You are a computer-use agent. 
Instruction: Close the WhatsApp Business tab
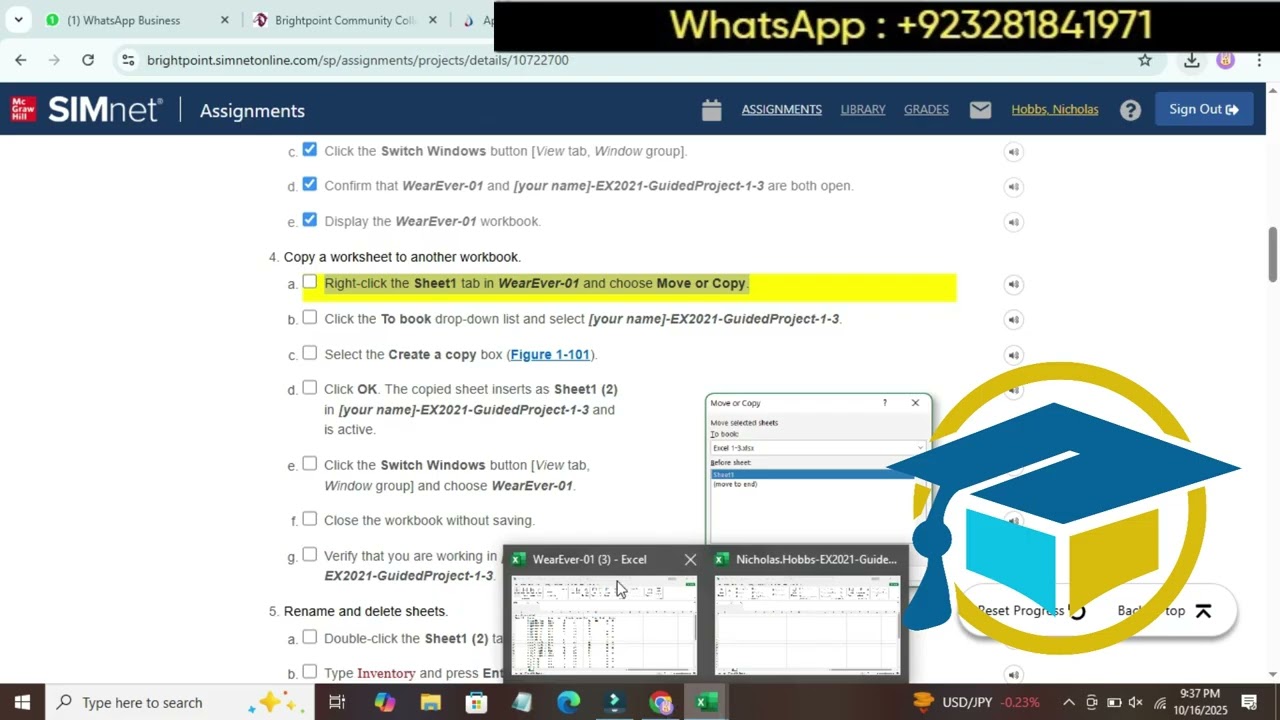(224, 20)
